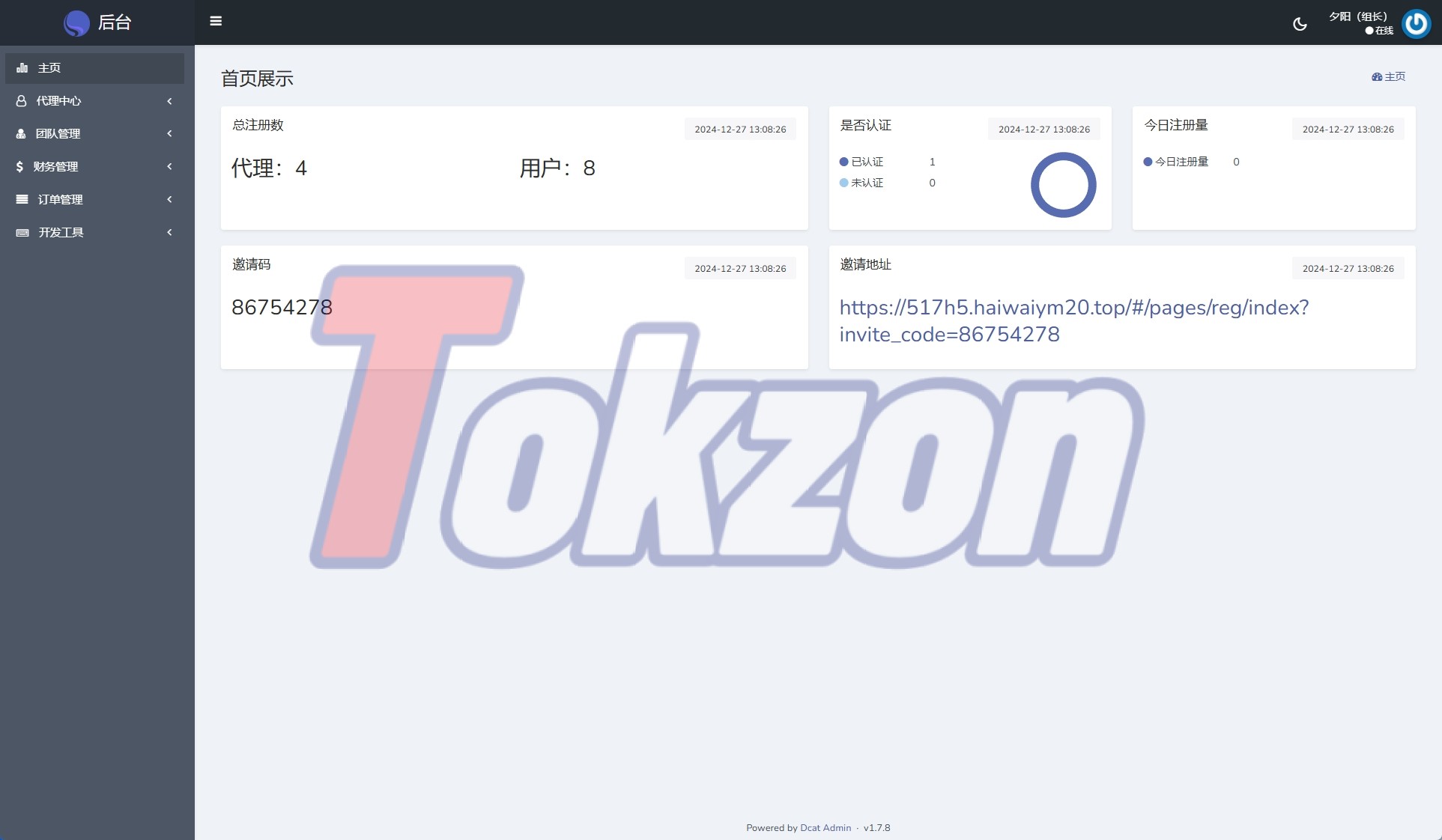Open the 订单管理 menu item
Viewport: 1442px width, 840px height.
tap(60, 200)
